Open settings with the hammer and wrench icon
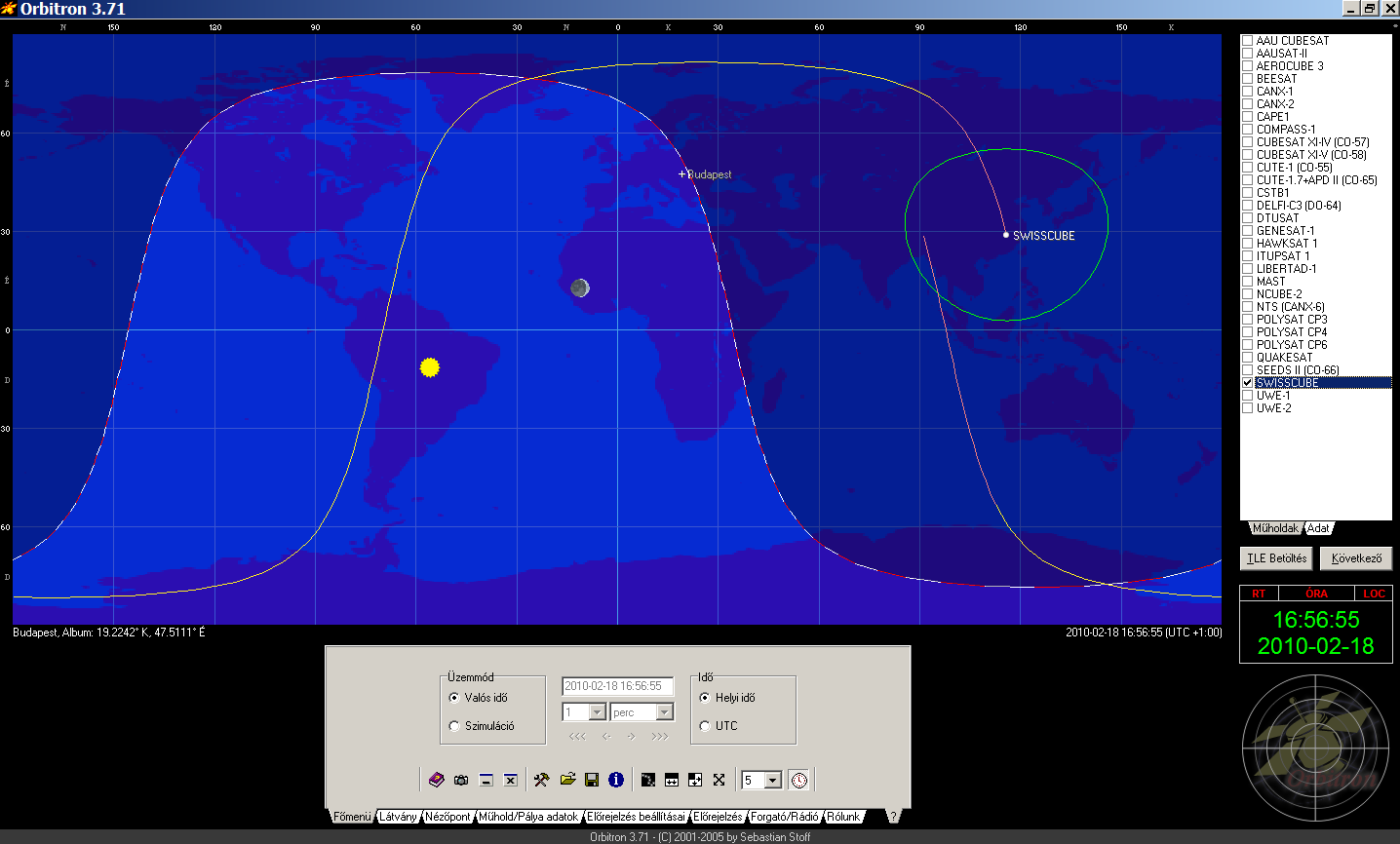This screenshot has height=844, width=1400. coord(542,780)
